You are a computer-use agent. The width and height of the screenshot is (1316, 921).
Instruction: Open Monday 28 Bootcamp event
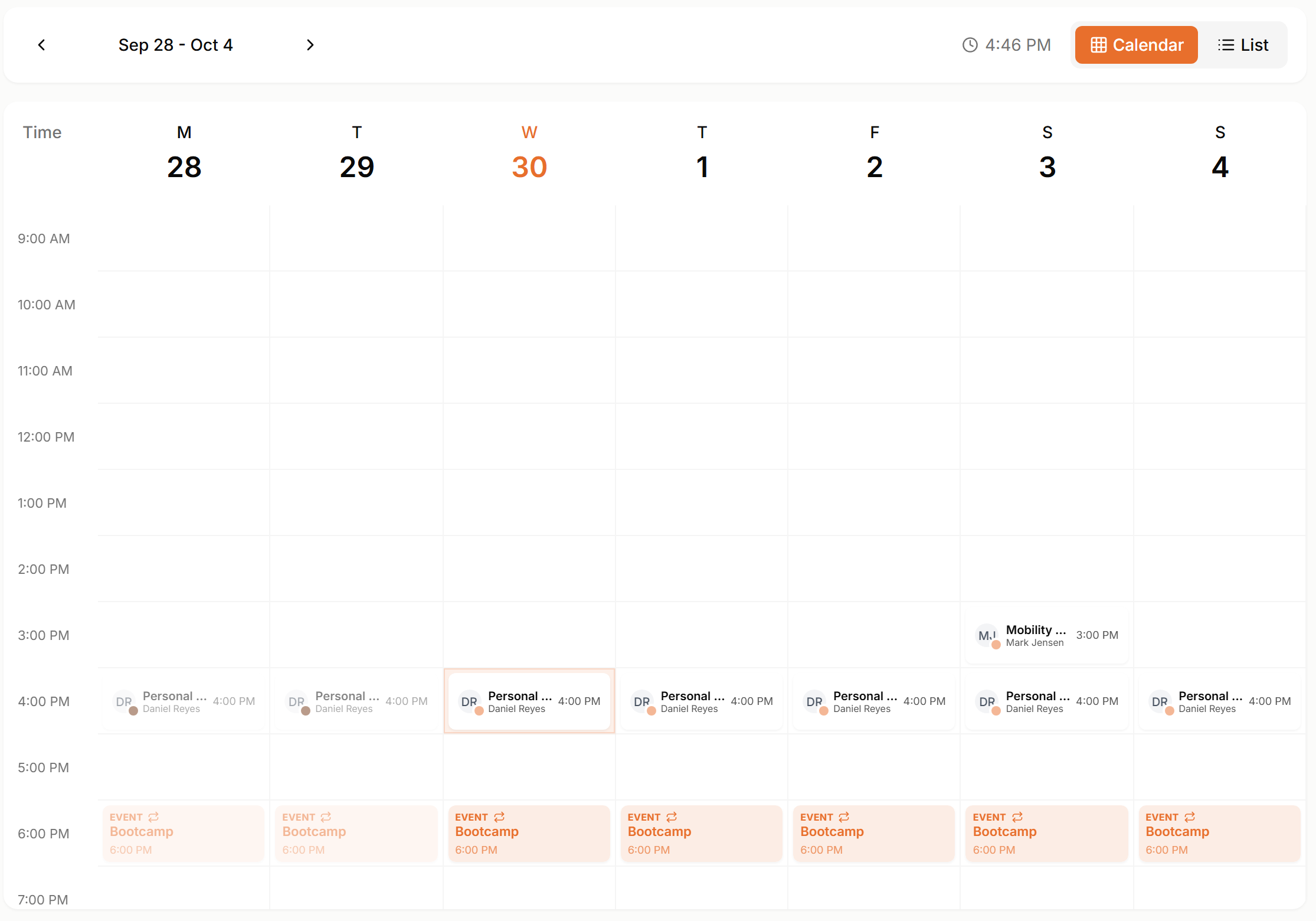[184, 834]
